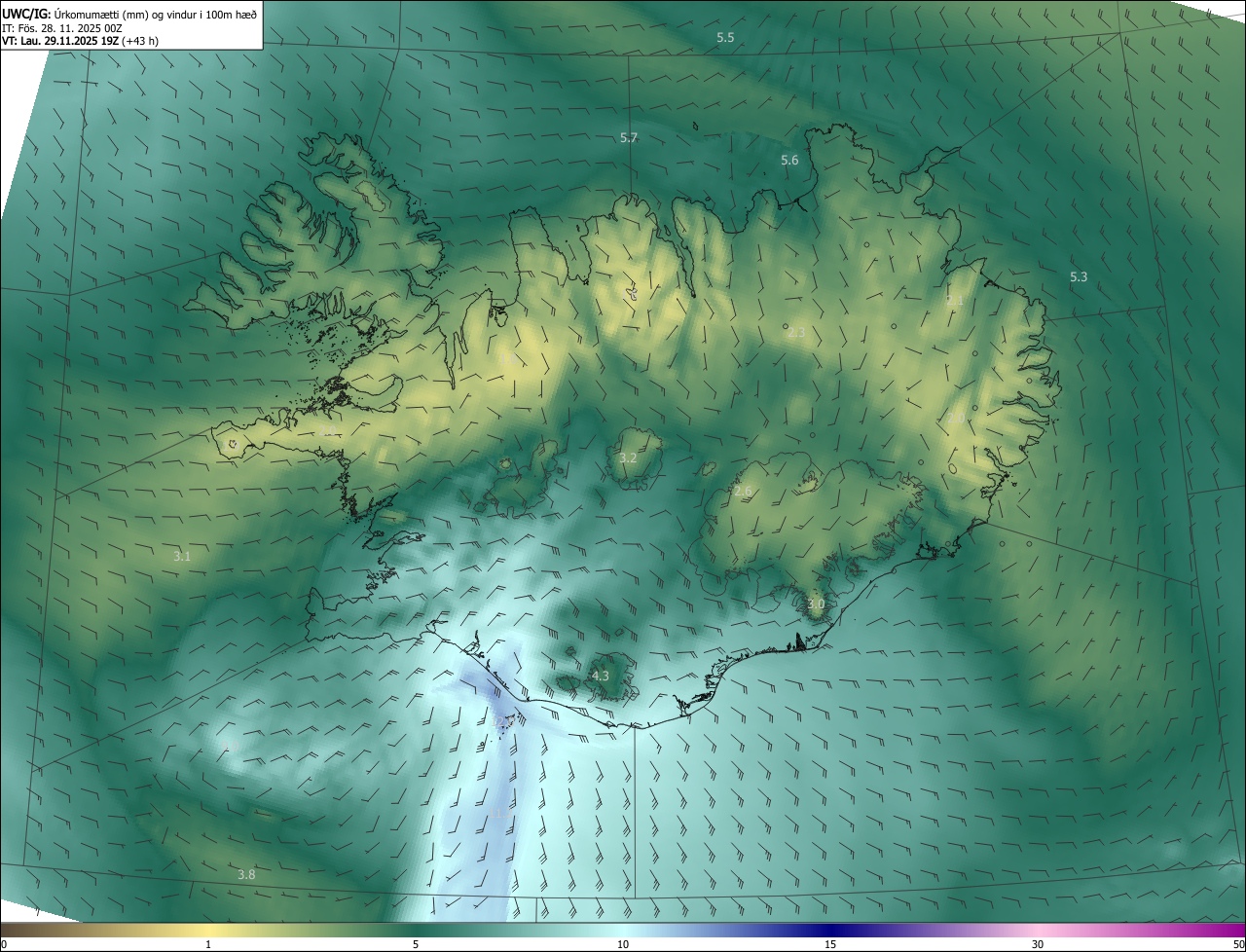Pick the 2.3 value on the map
The width and height of the screenshot is (1246, 952).
coord(796,333)
